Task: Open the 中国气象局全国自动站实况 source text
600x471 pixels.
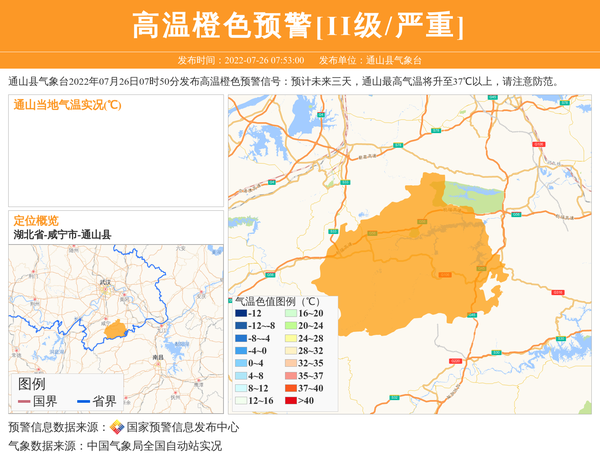Action: coord(154,446)
